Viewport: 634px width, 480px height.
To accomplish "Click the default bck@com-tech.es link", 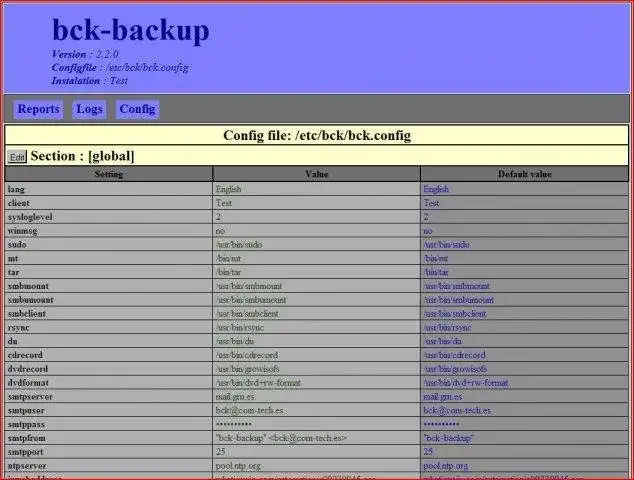I will (457, 410).
